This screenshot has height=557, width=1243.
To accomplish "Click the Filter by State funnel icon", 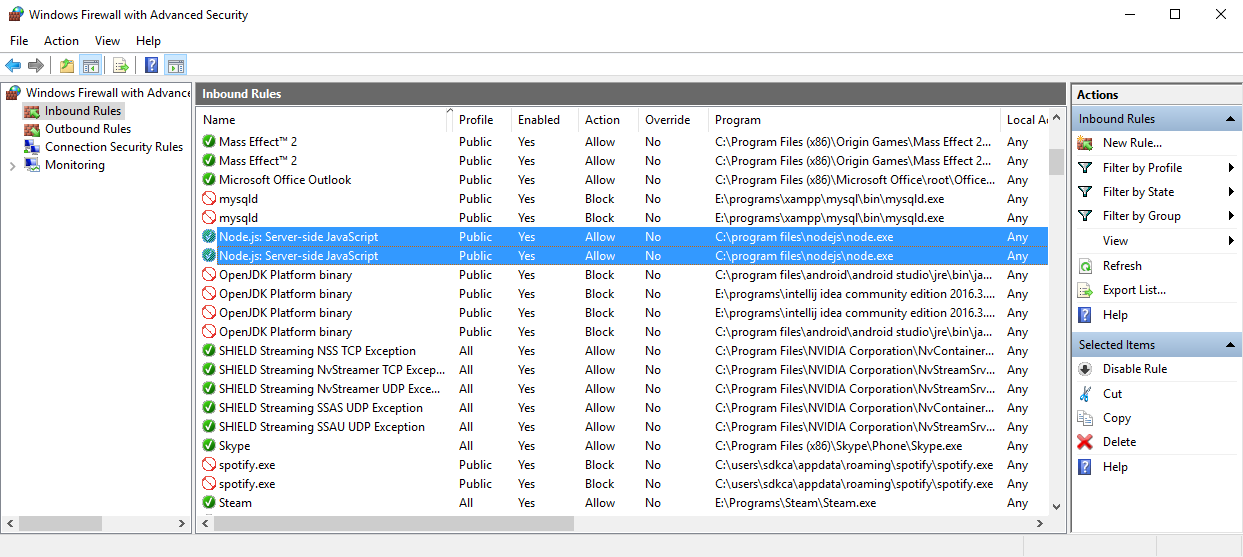I will point(1085,192).
